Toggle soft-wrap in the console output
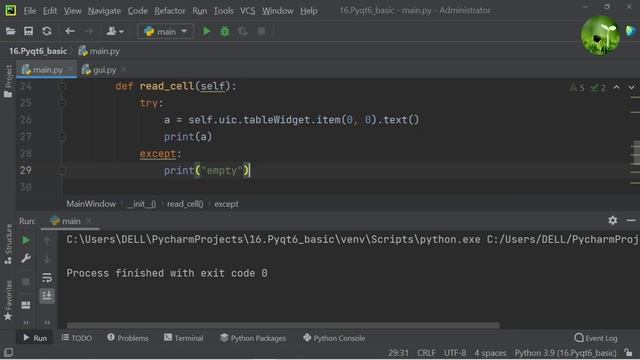This screenshot has width=640, height=360. click(x=47, y=278)
